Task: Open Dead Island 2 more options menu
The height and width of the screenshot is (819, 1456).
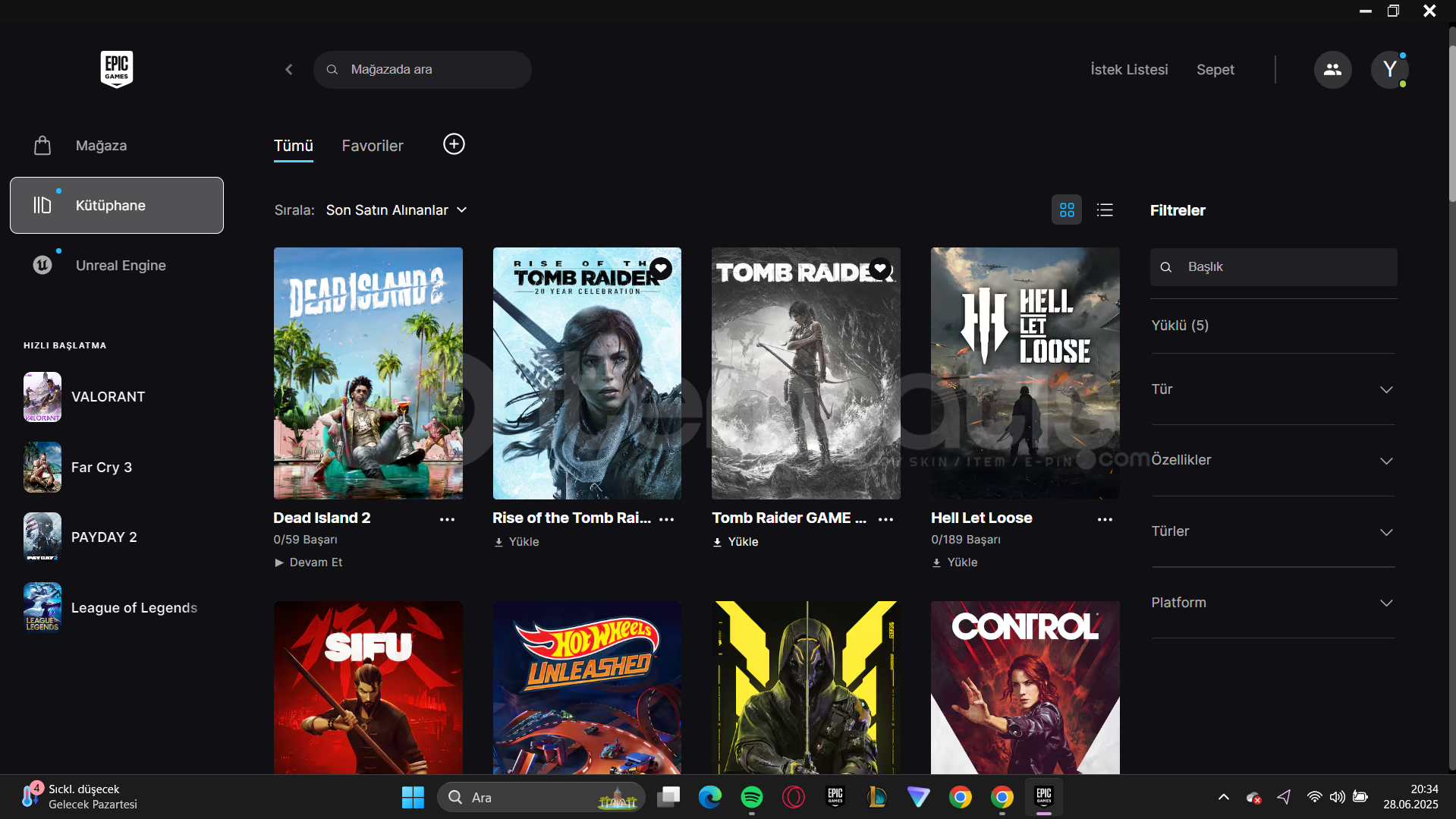Action: tap(448, 519)
